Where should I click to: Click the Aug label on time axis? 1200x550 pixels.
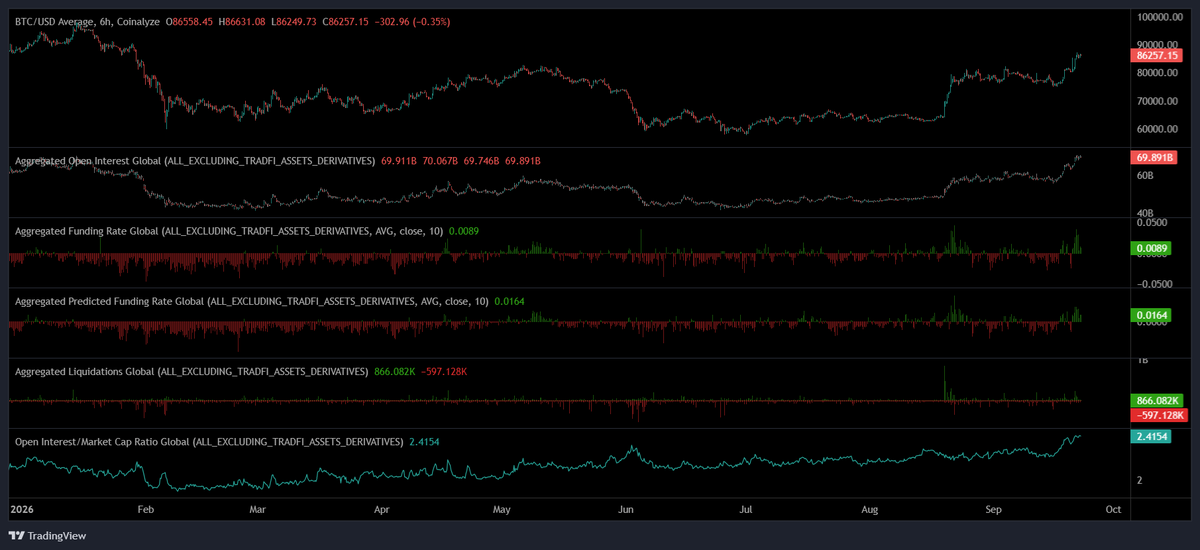pyautogui.click(x=870, y=509)
